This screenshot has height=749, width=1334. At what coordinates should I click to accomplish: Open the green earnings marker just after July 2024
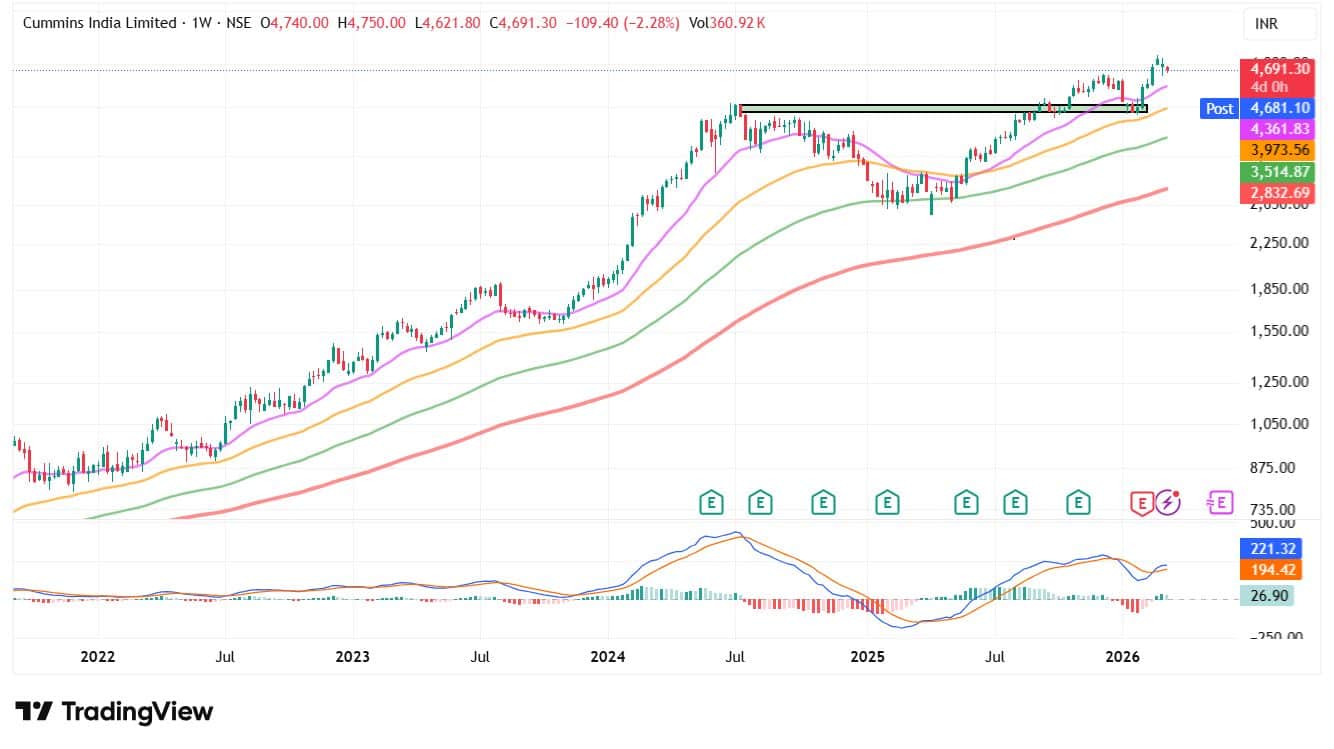click(760, 502)
